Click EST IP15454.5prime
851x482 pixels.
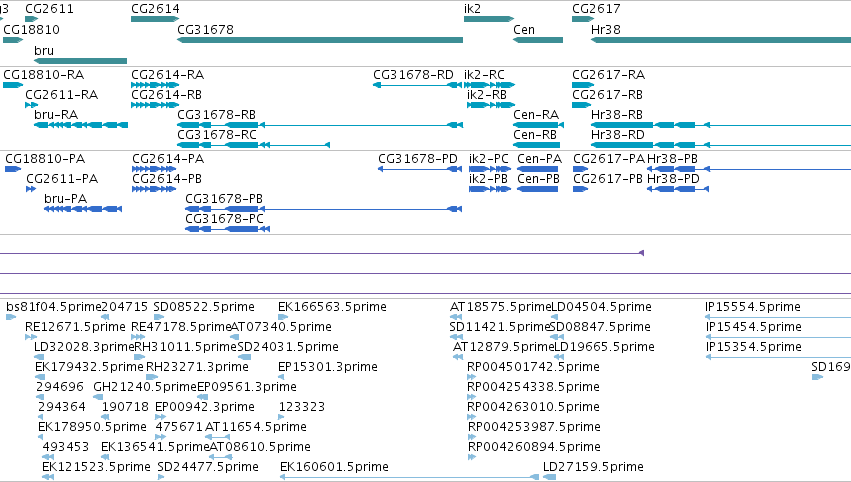pos(778,337)
